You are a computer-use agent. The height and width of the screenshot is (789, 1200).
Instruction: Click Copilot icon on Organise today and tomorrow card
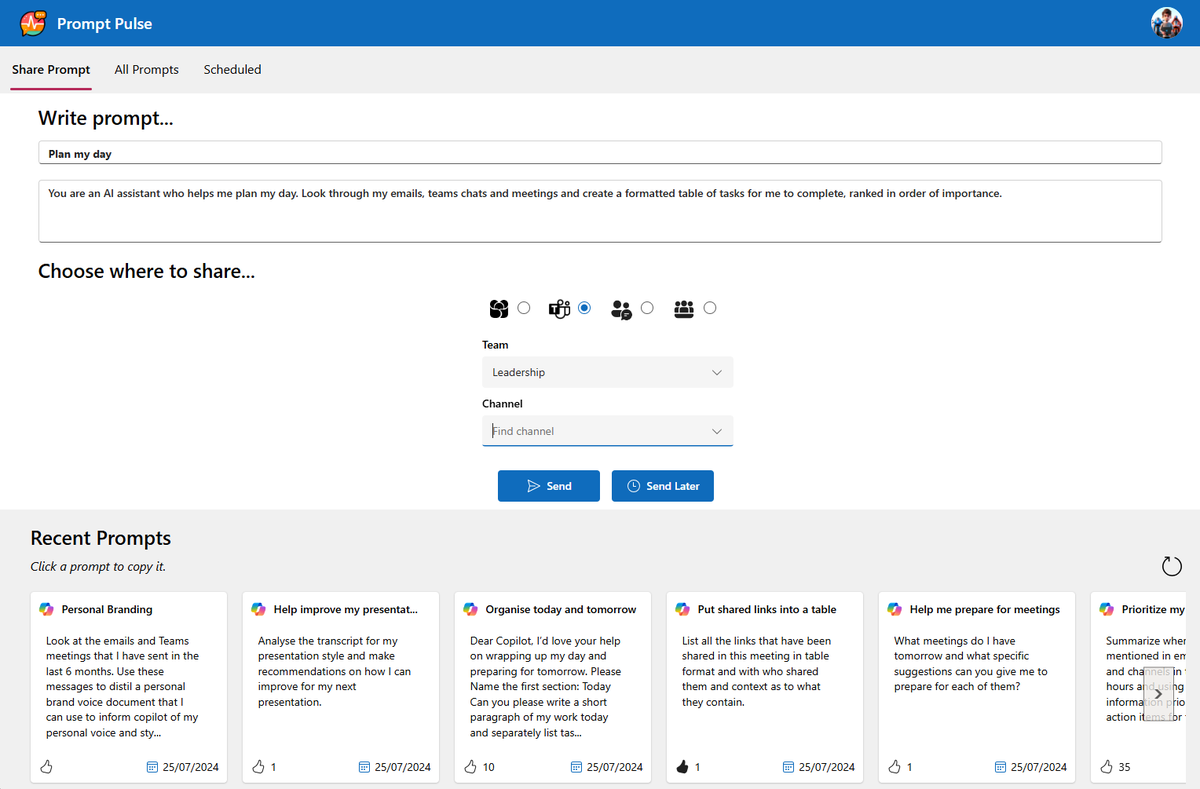click(x=470, y=609)
